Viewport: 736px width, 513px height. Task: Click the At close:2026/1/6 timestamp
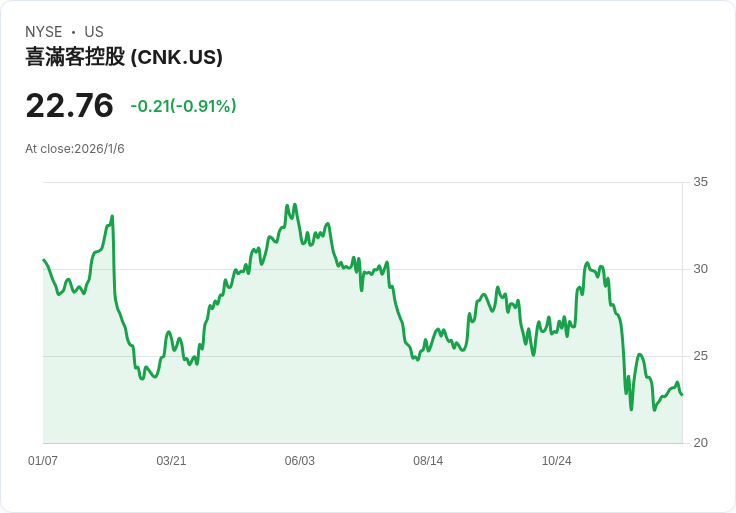click(x=75, y=149)
